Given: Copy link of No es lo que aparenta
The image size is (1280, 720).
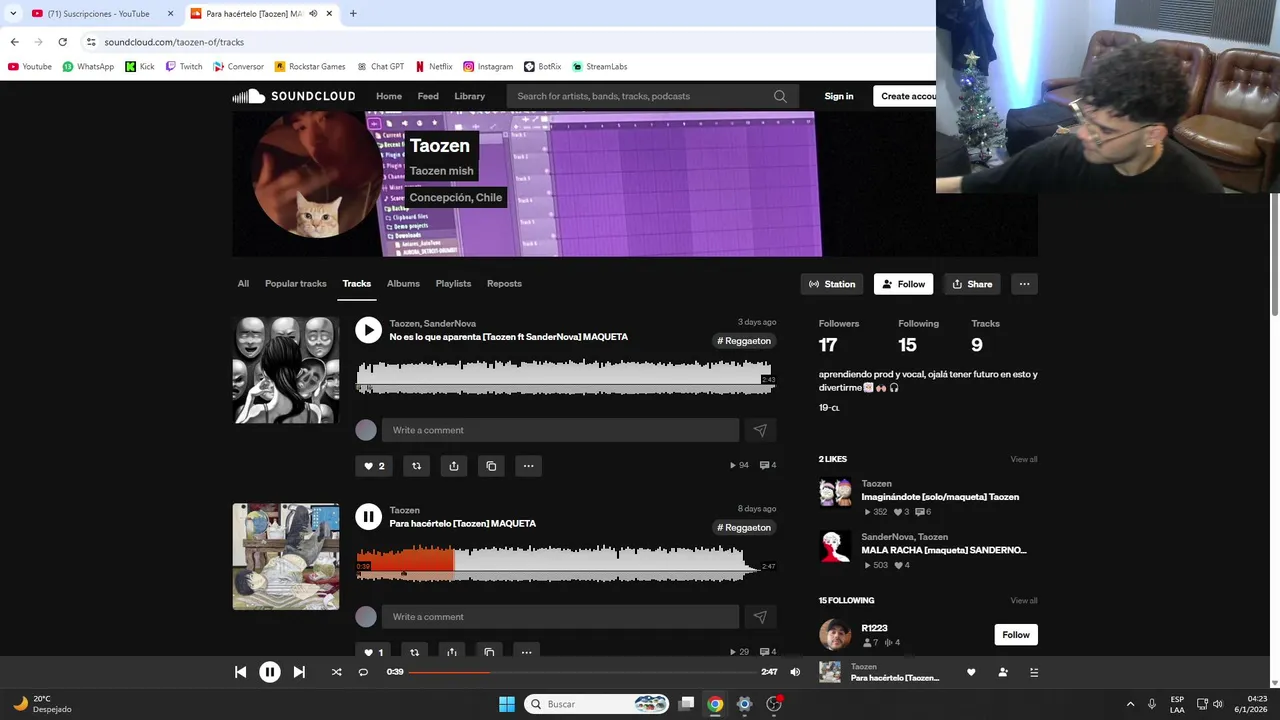Looking at the screenshot, I should (491, 466).
